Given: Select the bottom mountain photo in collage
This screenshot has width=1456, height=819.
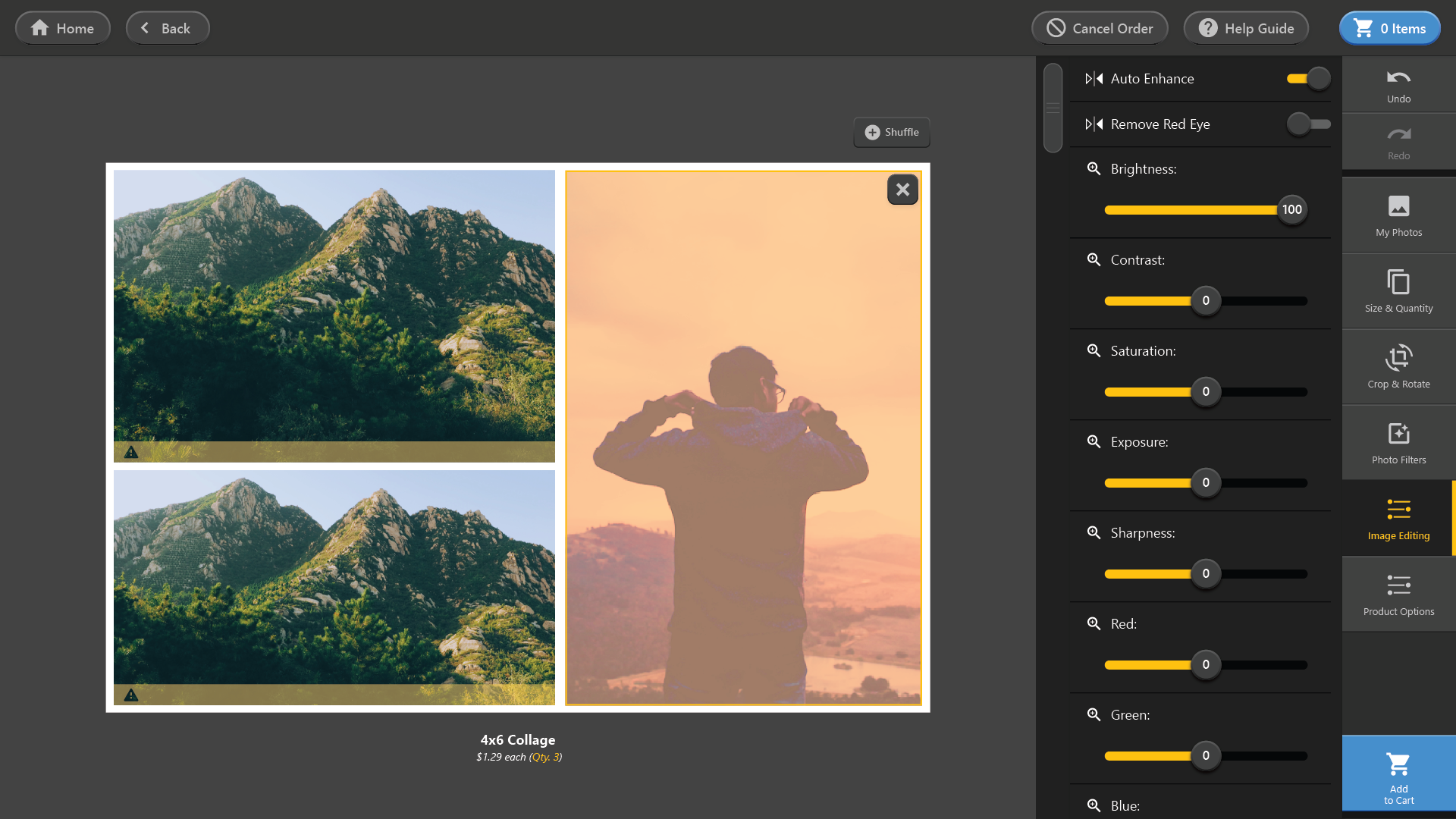Looking at the screenshot, I should pyautogui.click(x=334, y=588).
